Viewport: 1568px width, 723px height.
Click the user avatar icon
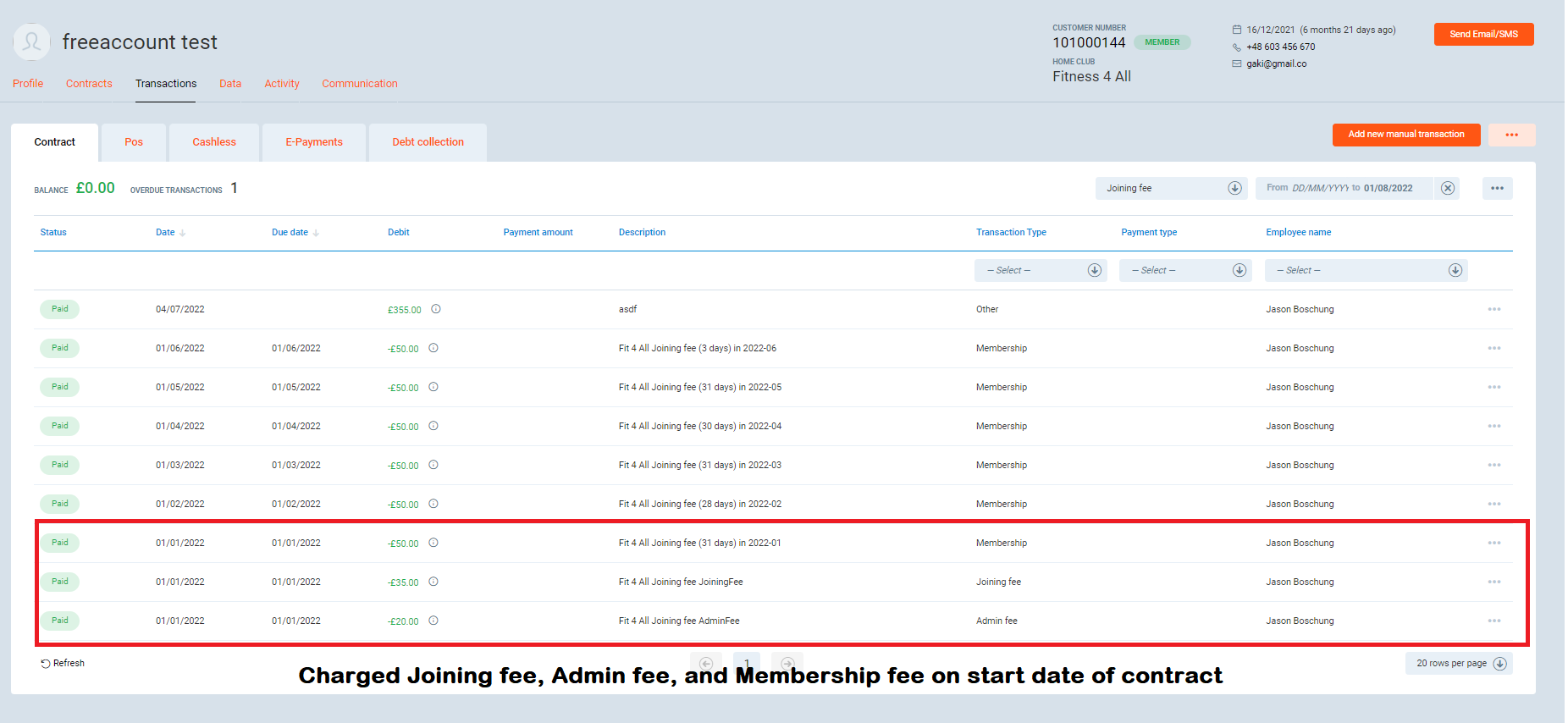(32, 41)
